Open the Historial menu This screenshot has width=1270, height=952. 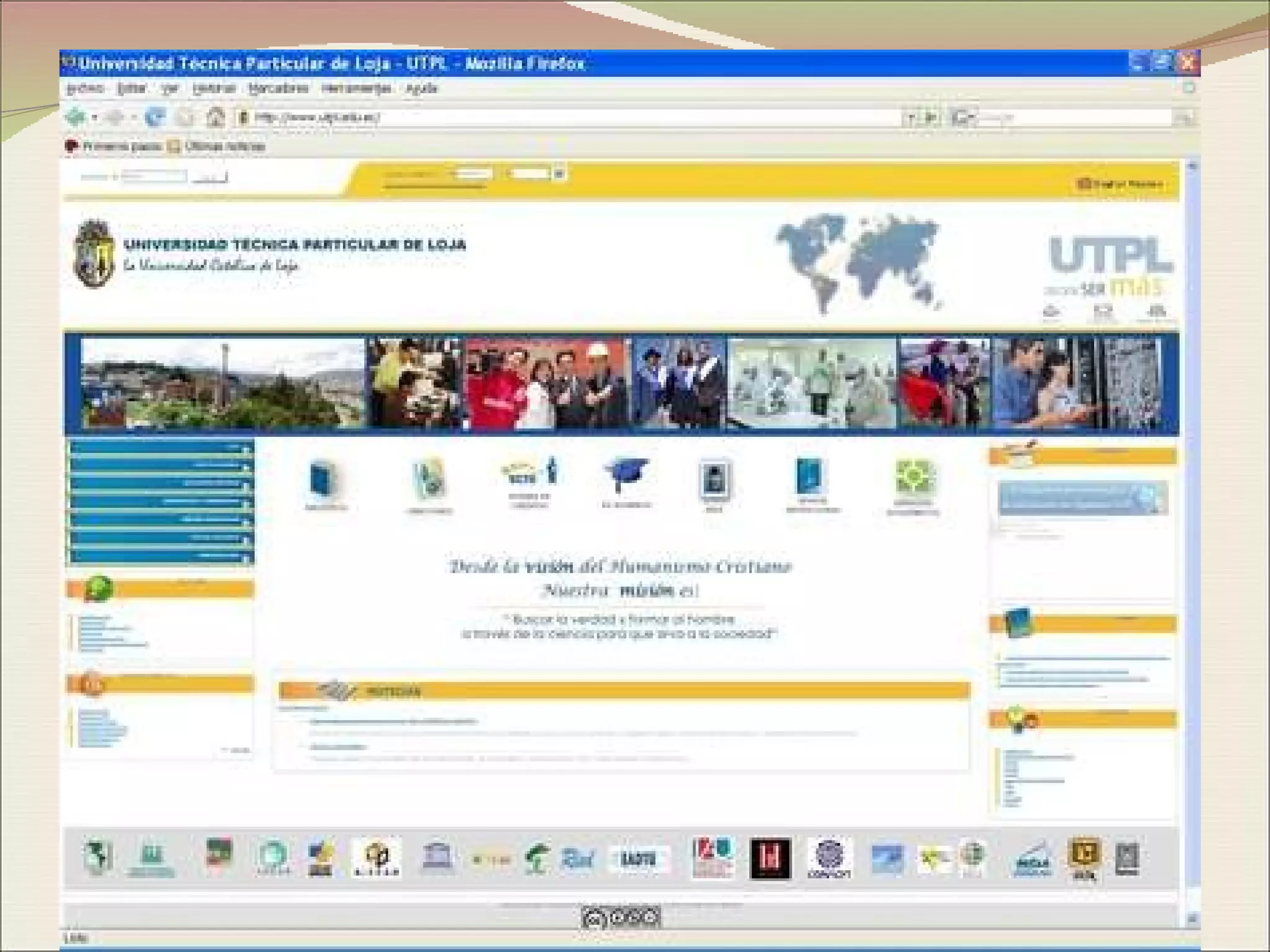213,89
